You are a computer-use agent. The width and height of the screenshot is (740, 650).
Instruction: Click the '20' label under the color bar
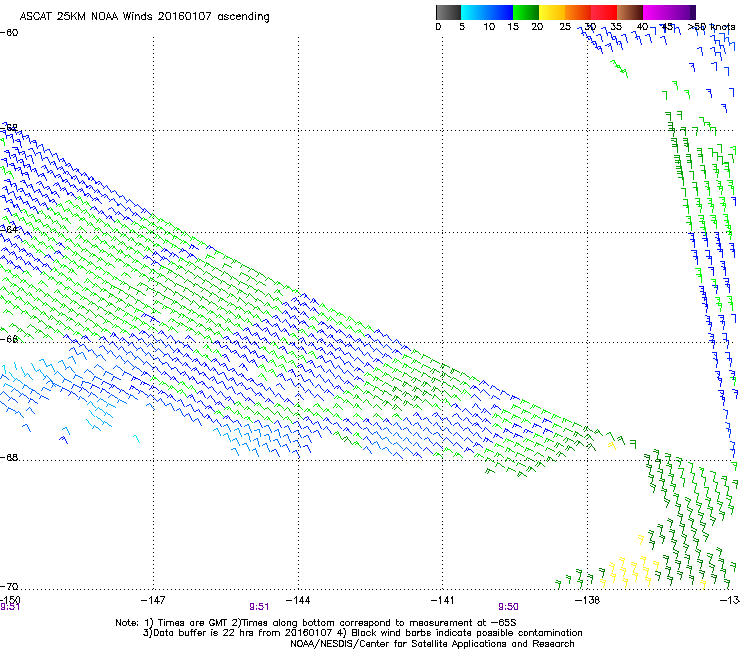(x=537, y=27)
